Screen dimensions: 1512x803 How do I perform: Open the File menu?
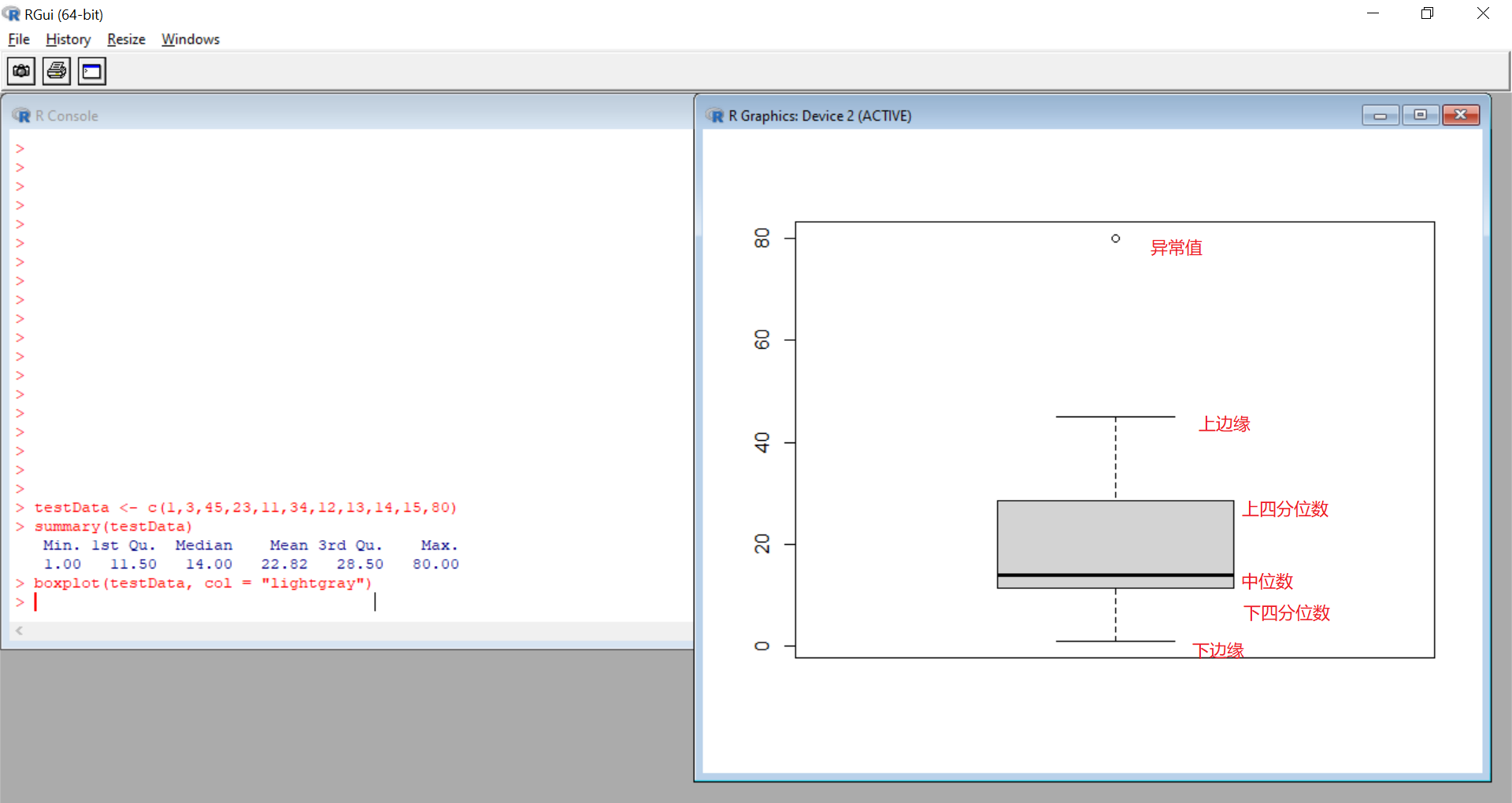click(19, 39)
